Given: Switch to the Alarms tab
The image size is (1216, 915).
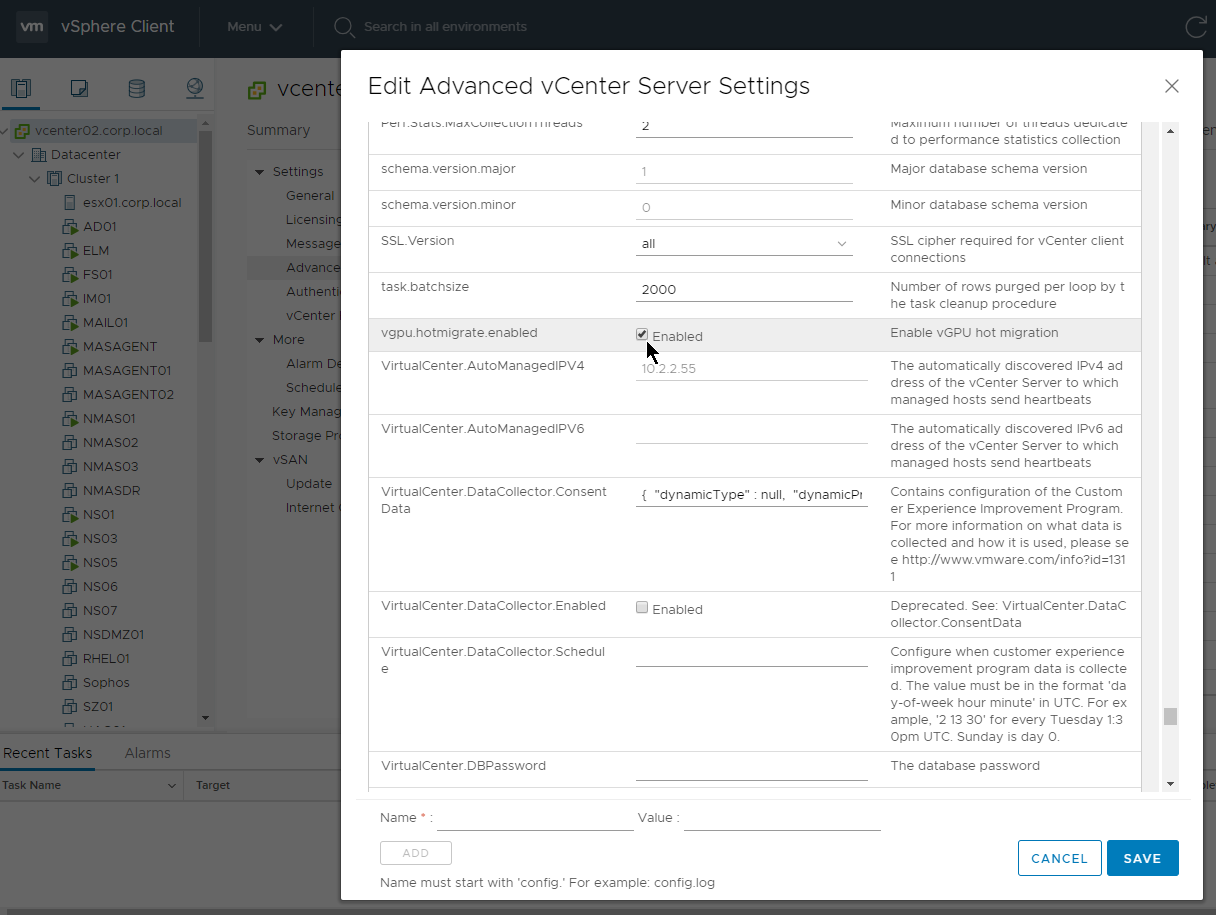Looking at the screenshot, I should point(147,753).
